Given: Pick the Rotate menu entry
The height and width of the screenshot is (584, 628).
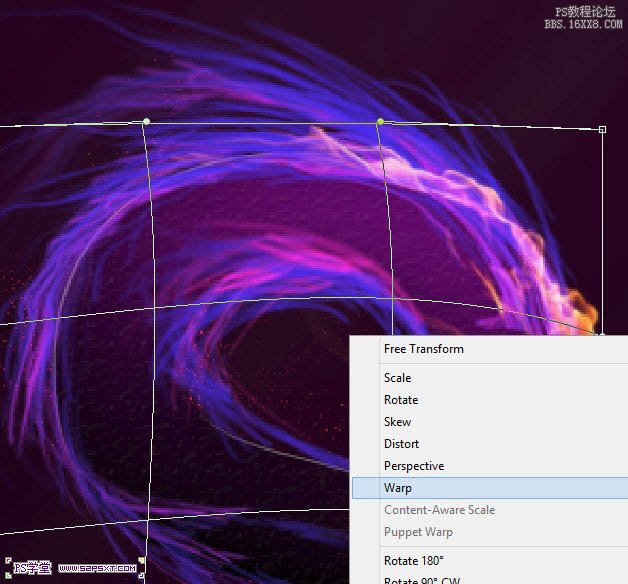Looking at the screenshot, I should [490, 400].
